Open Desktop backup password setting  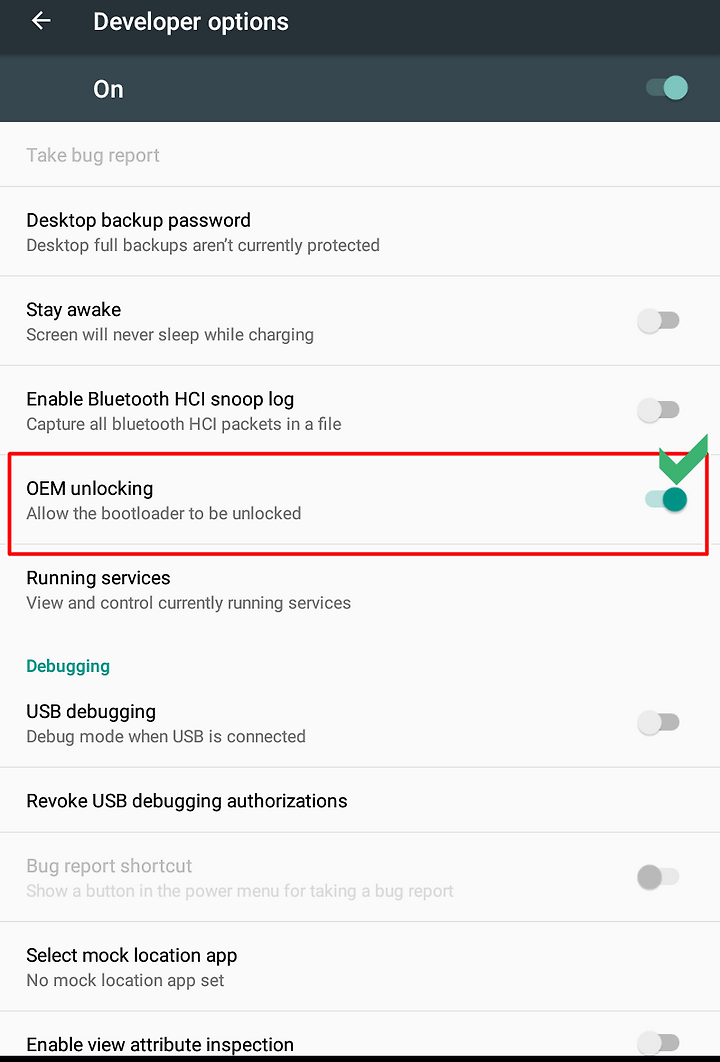point(360,232)
